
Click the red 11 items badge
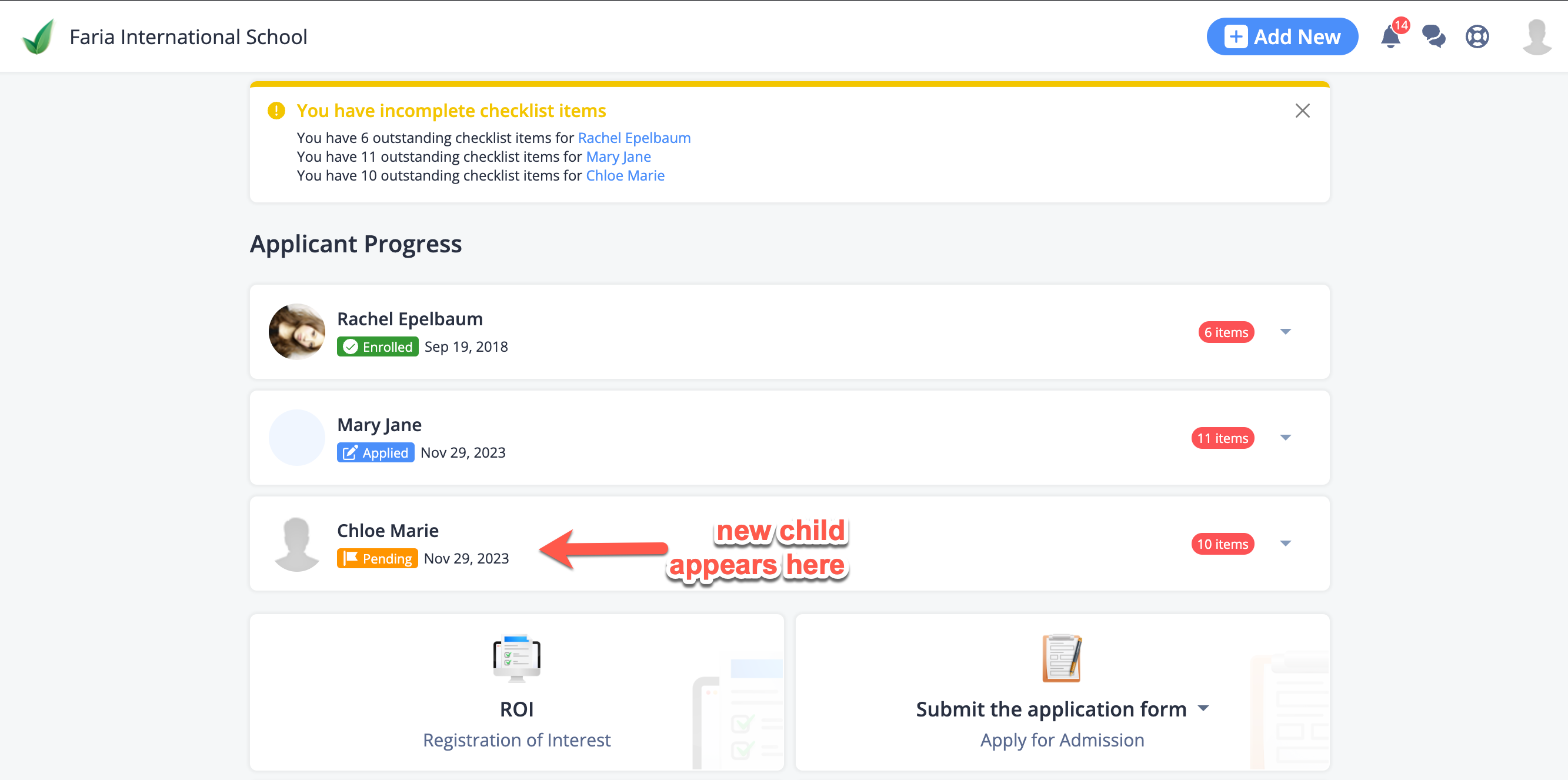pos(1222,438)
